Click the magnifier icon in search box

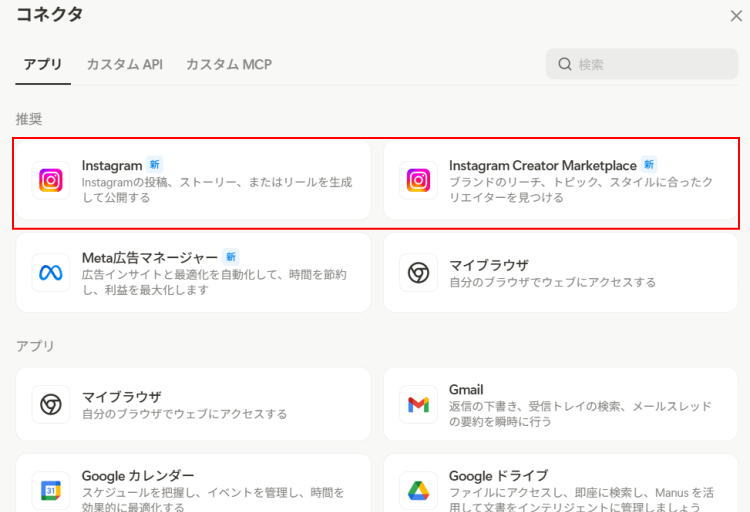coord(565,64)
